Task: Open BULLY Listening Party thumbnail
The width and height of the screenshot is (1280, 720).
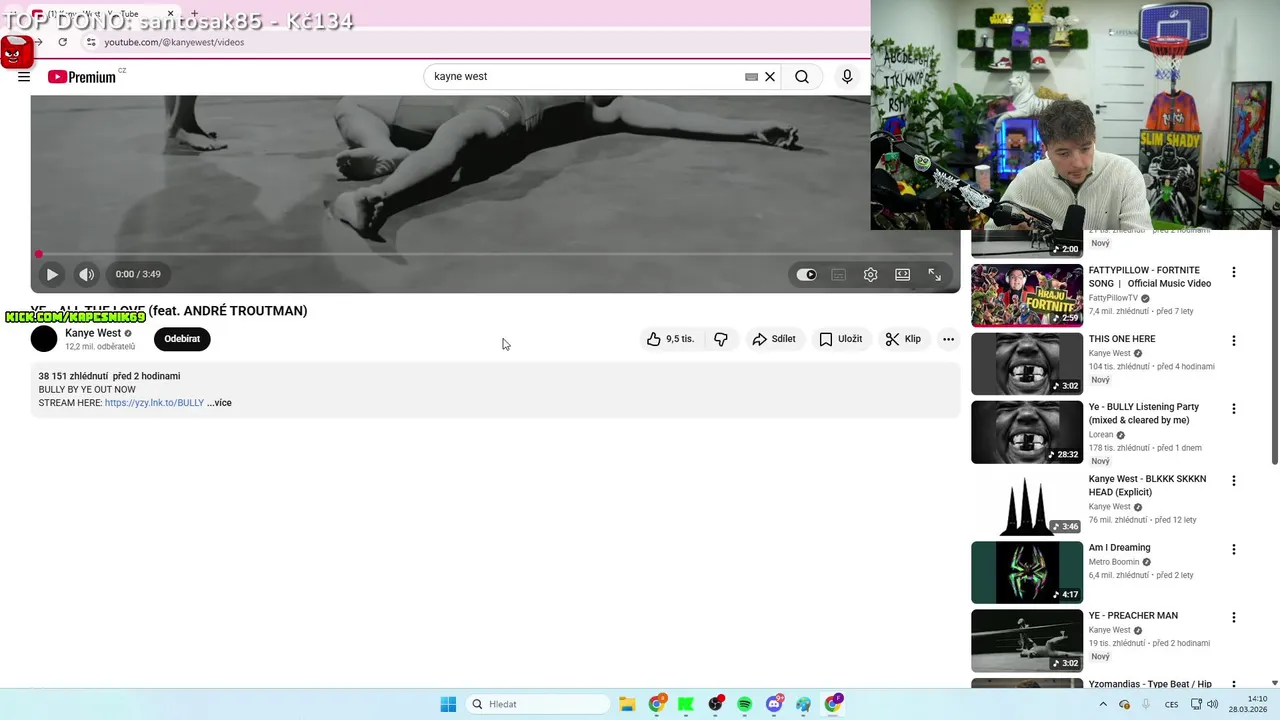Action: click(1027, 432)
